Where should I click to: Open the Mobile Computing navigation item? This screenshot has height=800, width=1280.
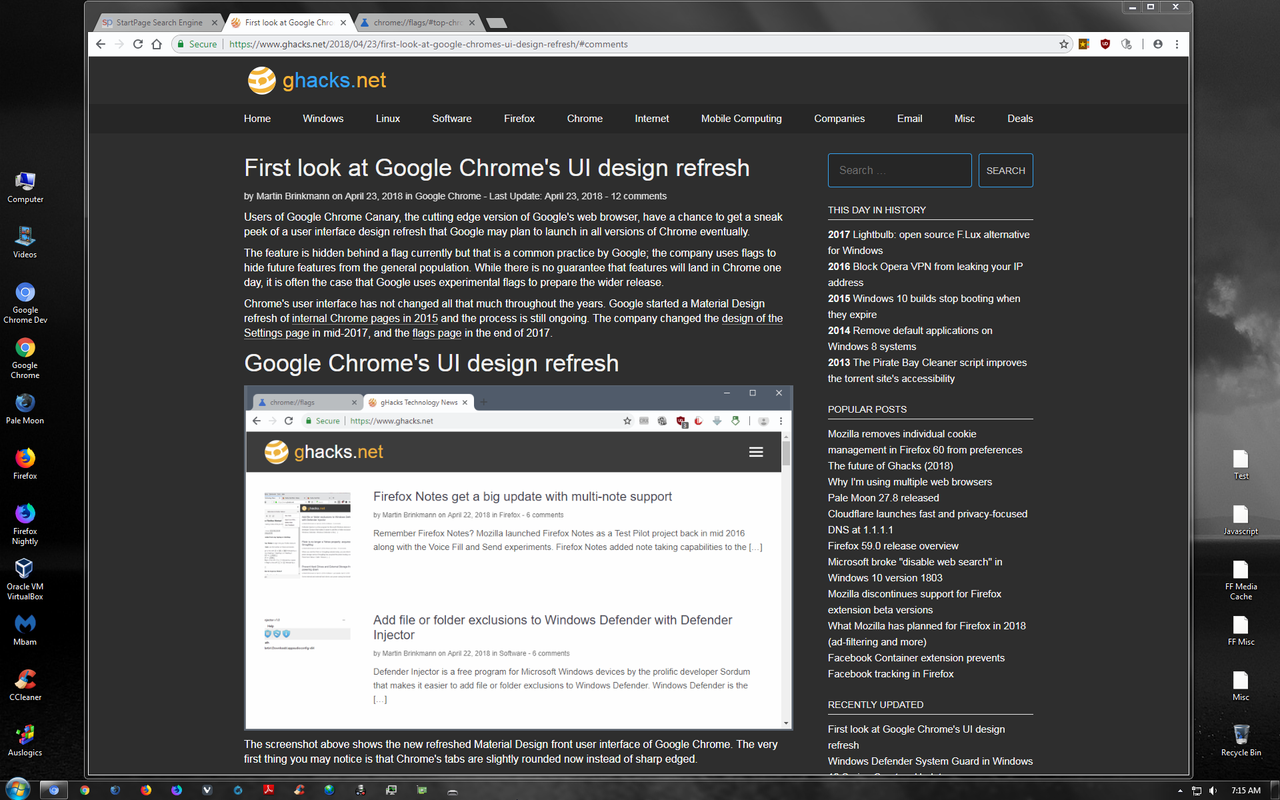(741, 118)
